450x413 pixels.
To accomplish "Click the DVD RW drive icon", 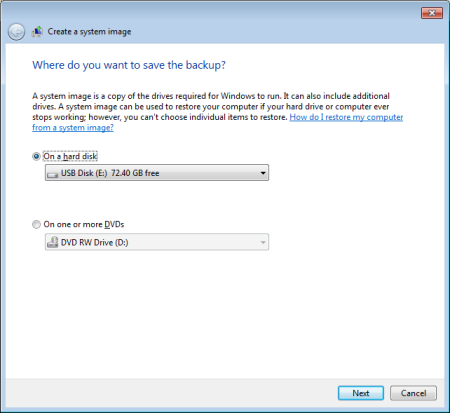I will coord(53,242).
